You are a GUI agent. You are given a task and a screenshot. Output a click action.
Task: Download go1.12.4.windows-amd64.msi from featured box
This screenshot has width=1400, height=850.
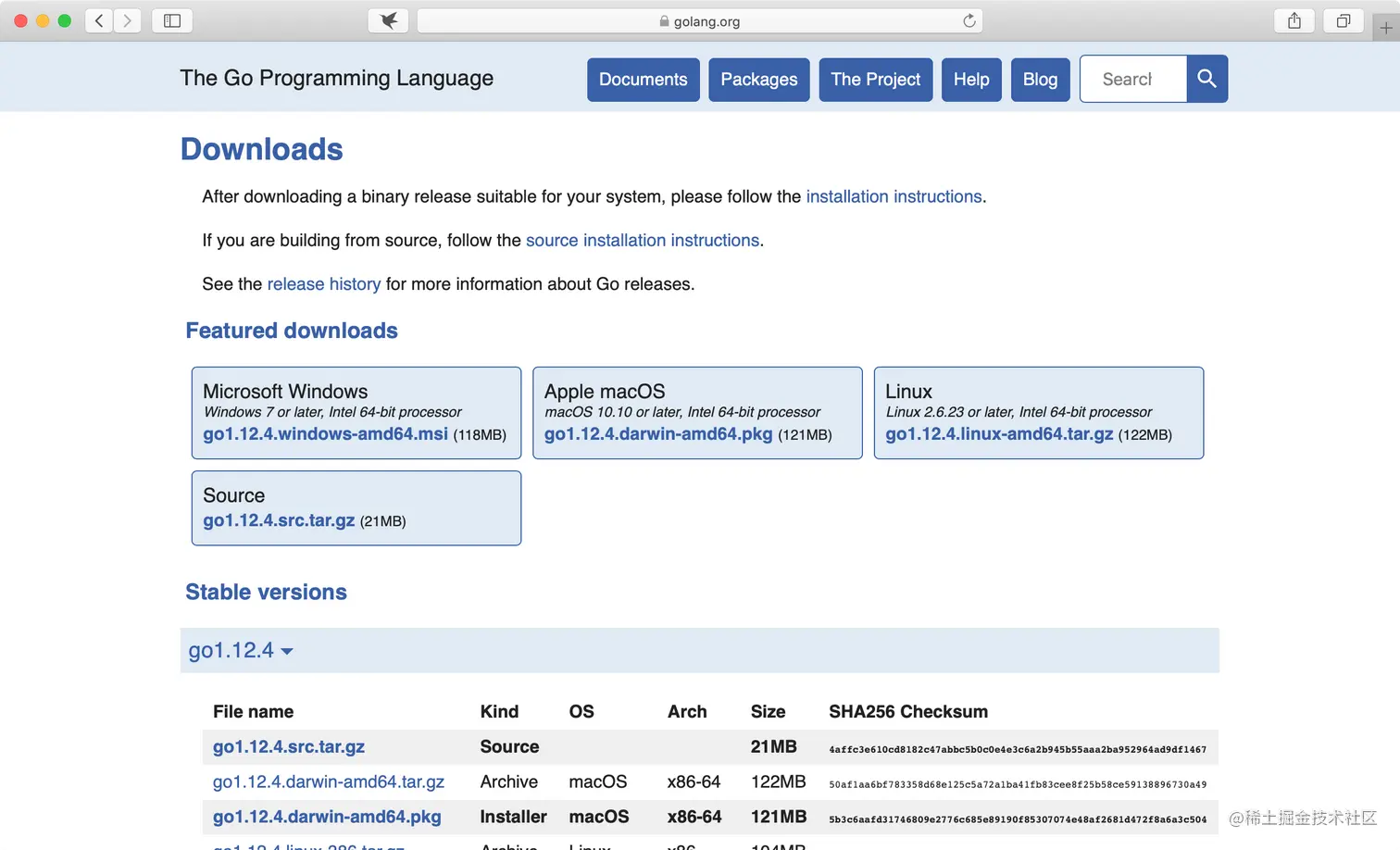(x=325, y=433)
